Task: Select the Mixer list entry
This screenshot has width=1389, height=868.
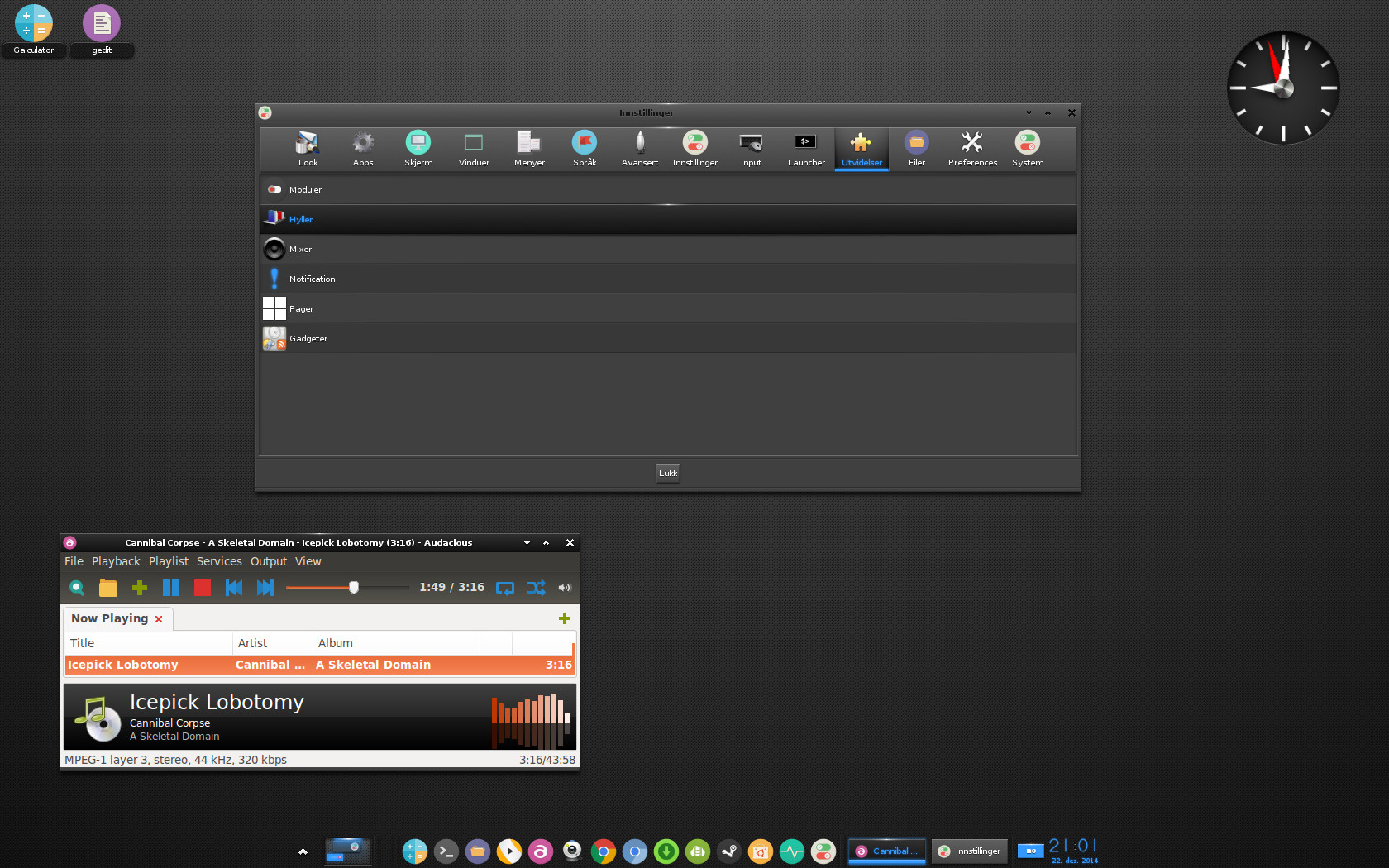Action: (x=668, y=249)
